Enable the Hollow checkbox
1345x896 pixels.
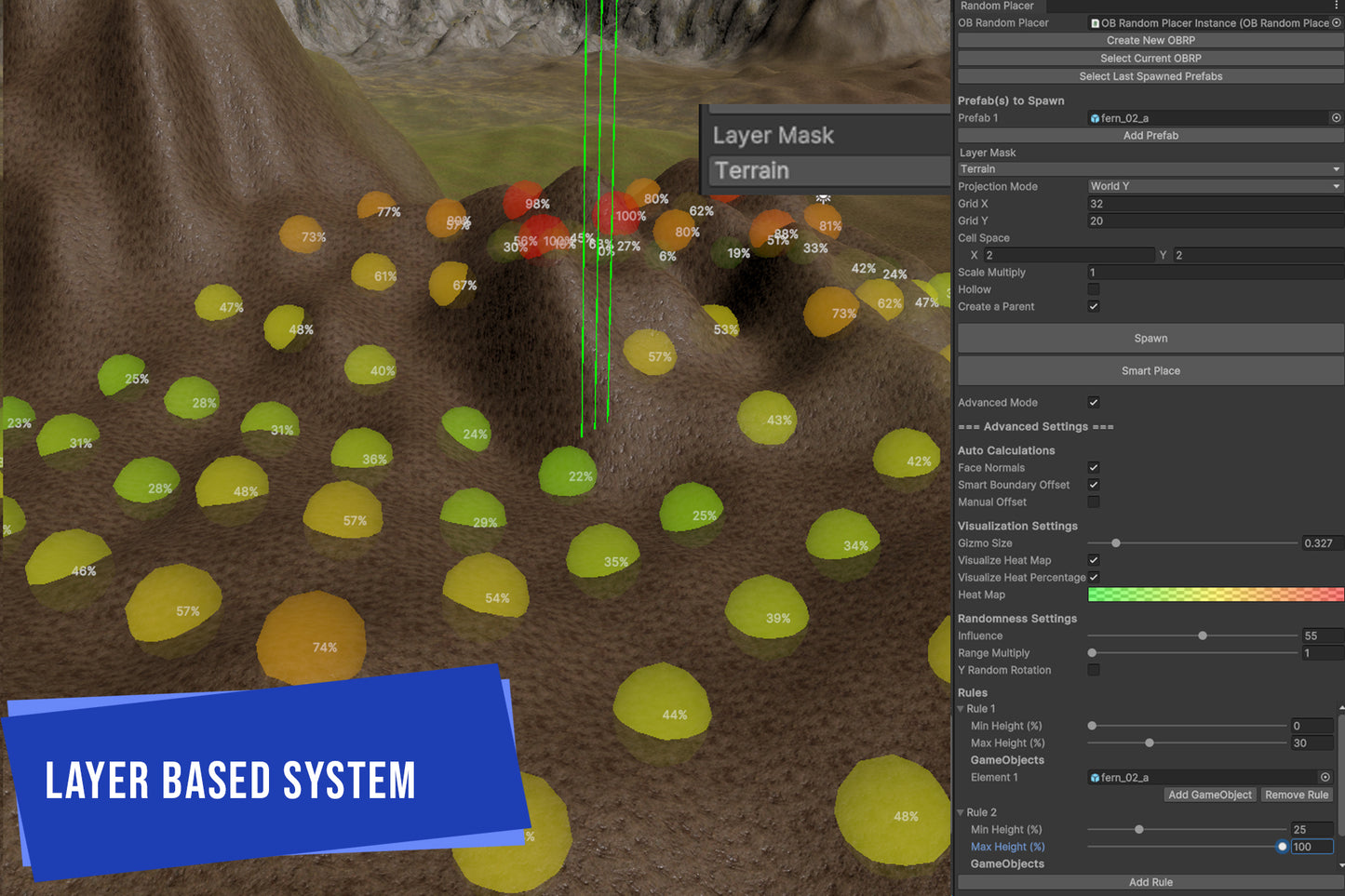coord(1094,289)
